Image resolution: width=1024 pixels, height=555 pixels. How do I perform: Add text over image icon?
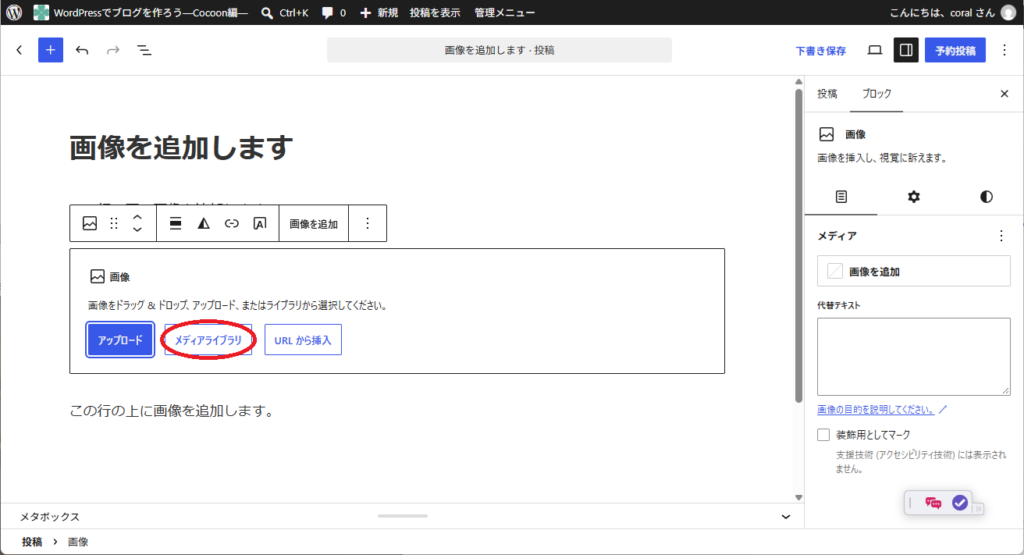click(260, 223)
